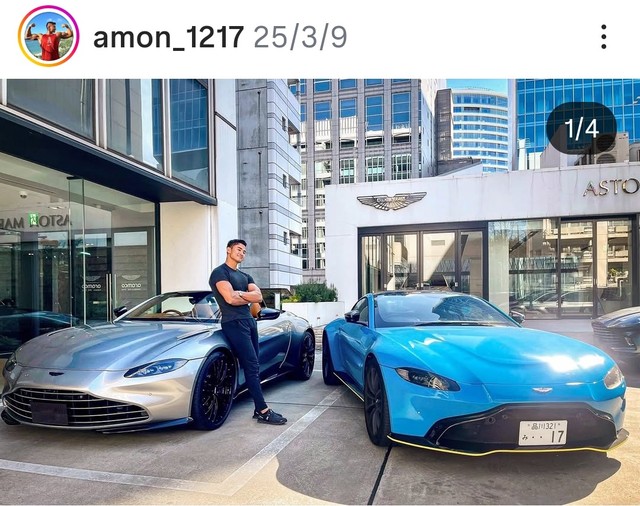Screen dimensions: 640x506
Task: Click the license plate showing 17
Action: (x=542, y=433)
